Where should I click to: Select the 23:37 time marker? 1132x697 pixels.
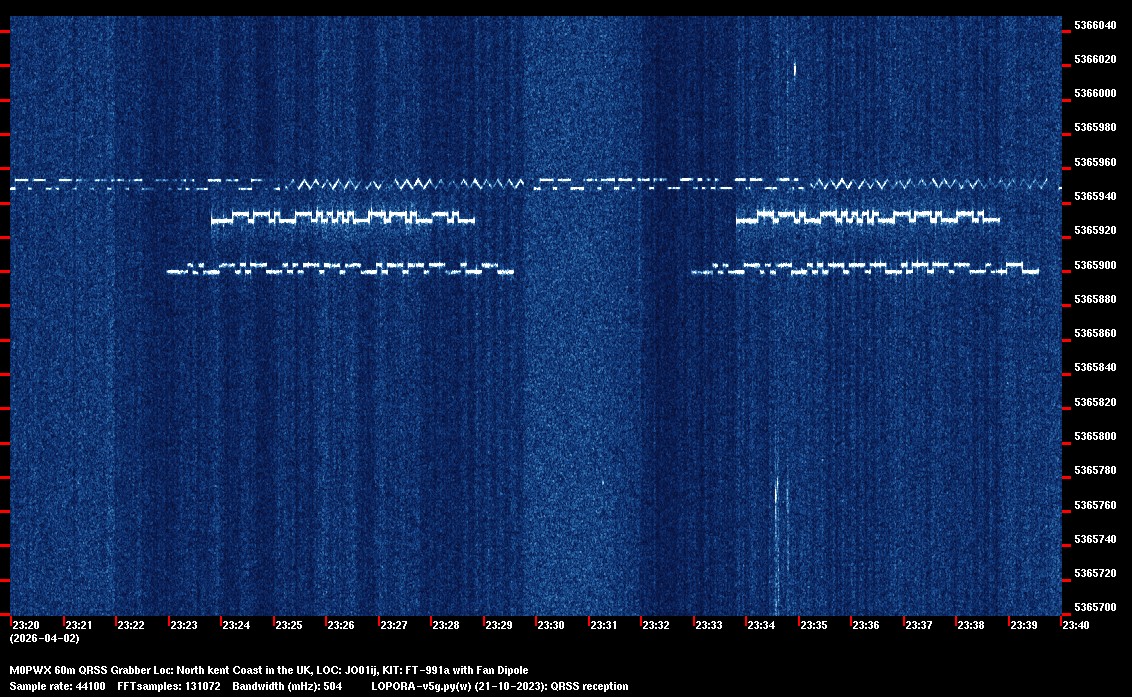pyautogui.click(x=919, y=625)
